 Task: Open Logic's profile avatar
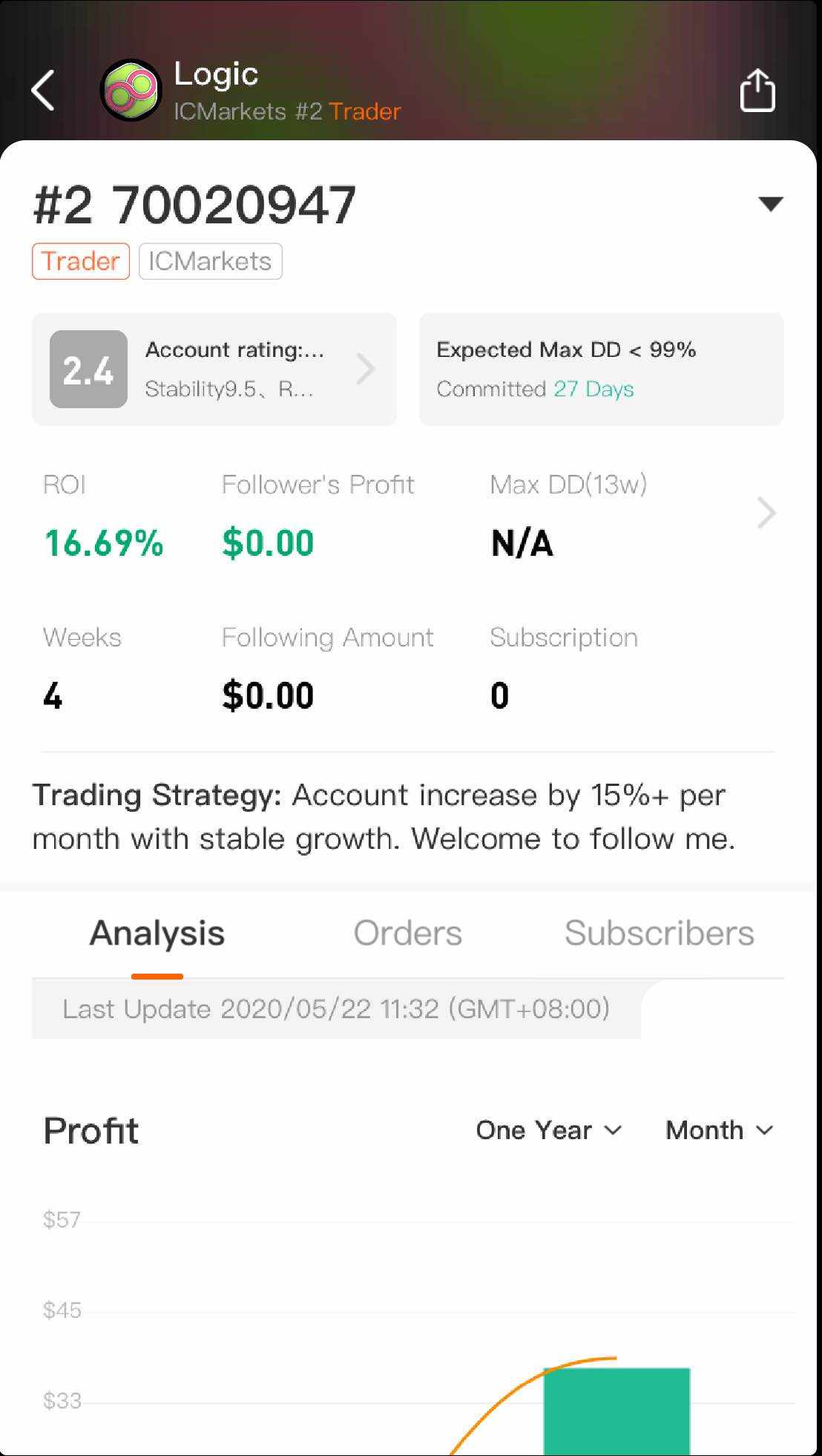[131, 91]
